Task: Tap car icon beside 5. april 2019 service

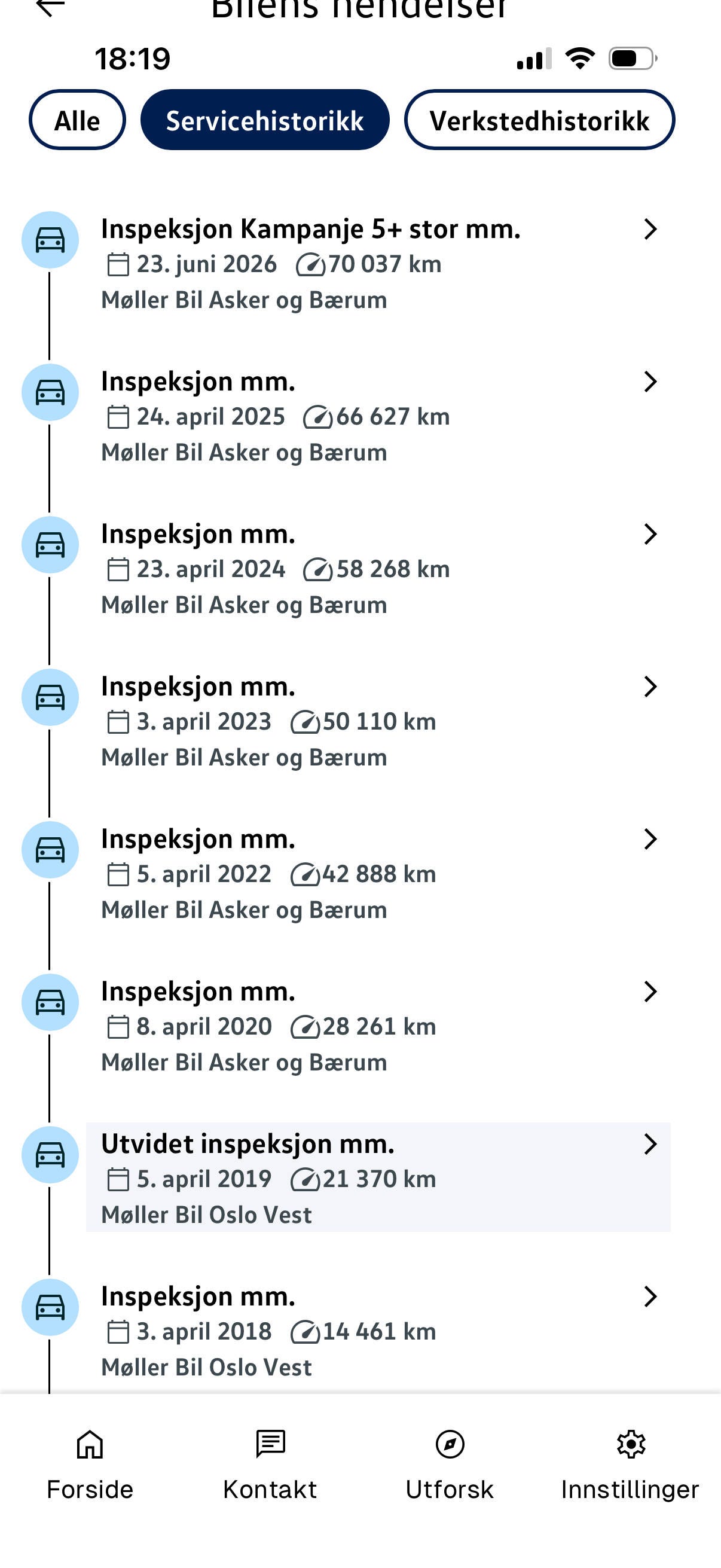Action: [50, 1155]
